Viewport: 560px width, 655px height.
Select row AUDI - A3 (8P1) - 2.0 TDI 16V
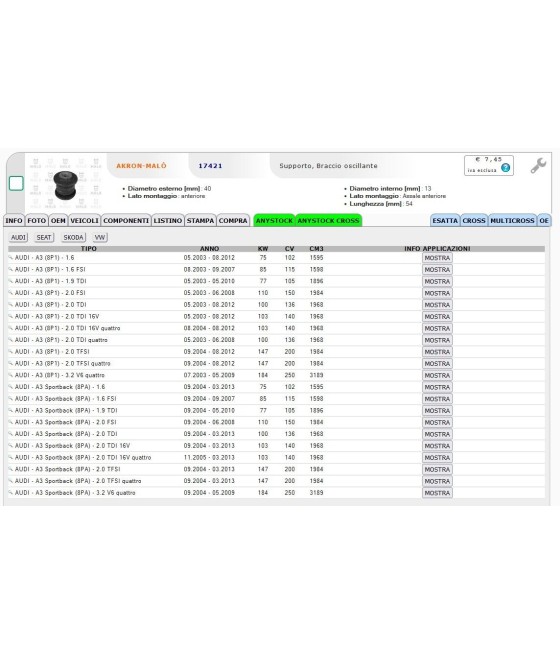tap(276, 317)
